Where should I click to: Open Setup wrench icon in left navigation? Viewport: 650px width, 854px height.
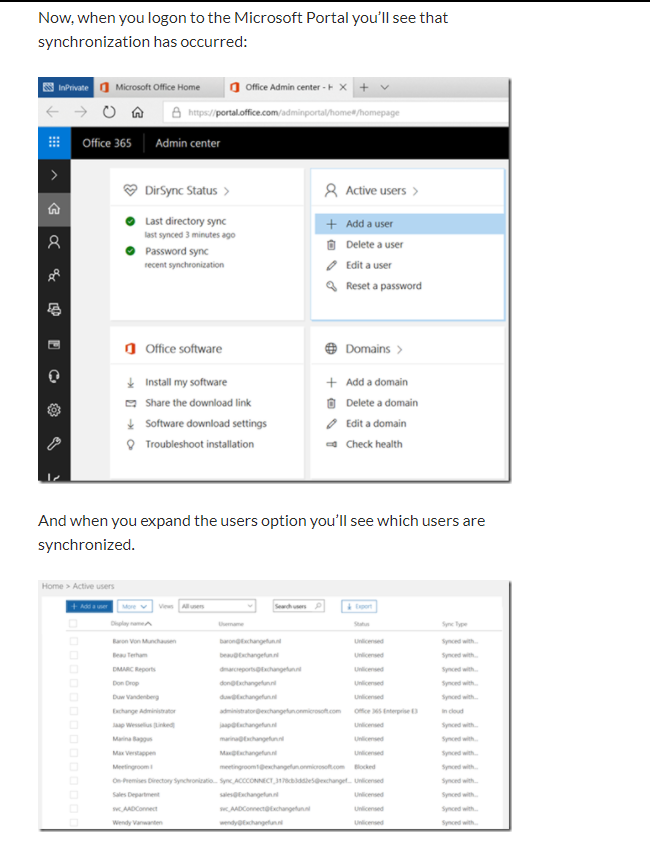(54, 443)
